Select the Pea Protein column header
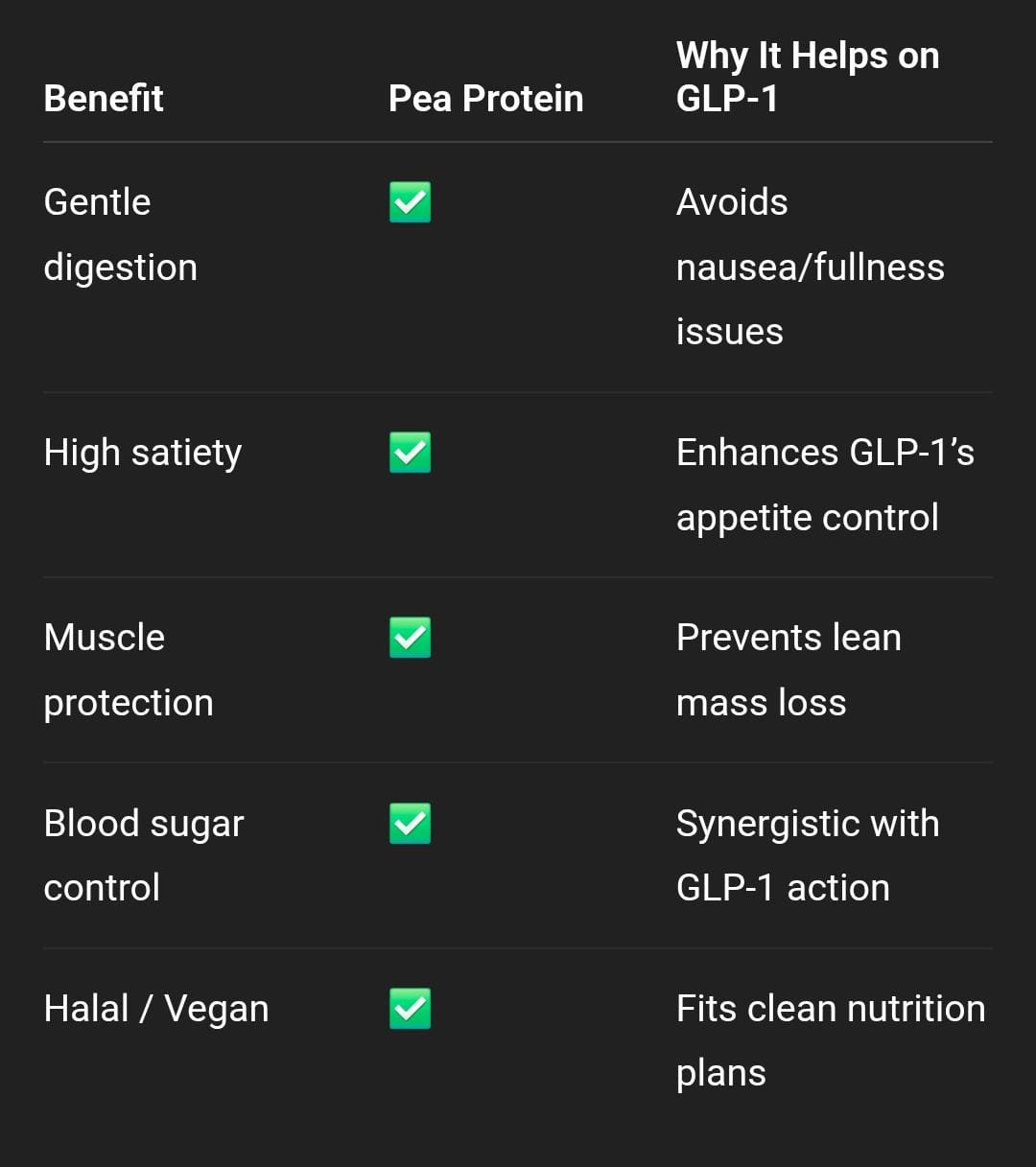 (485, 99)
